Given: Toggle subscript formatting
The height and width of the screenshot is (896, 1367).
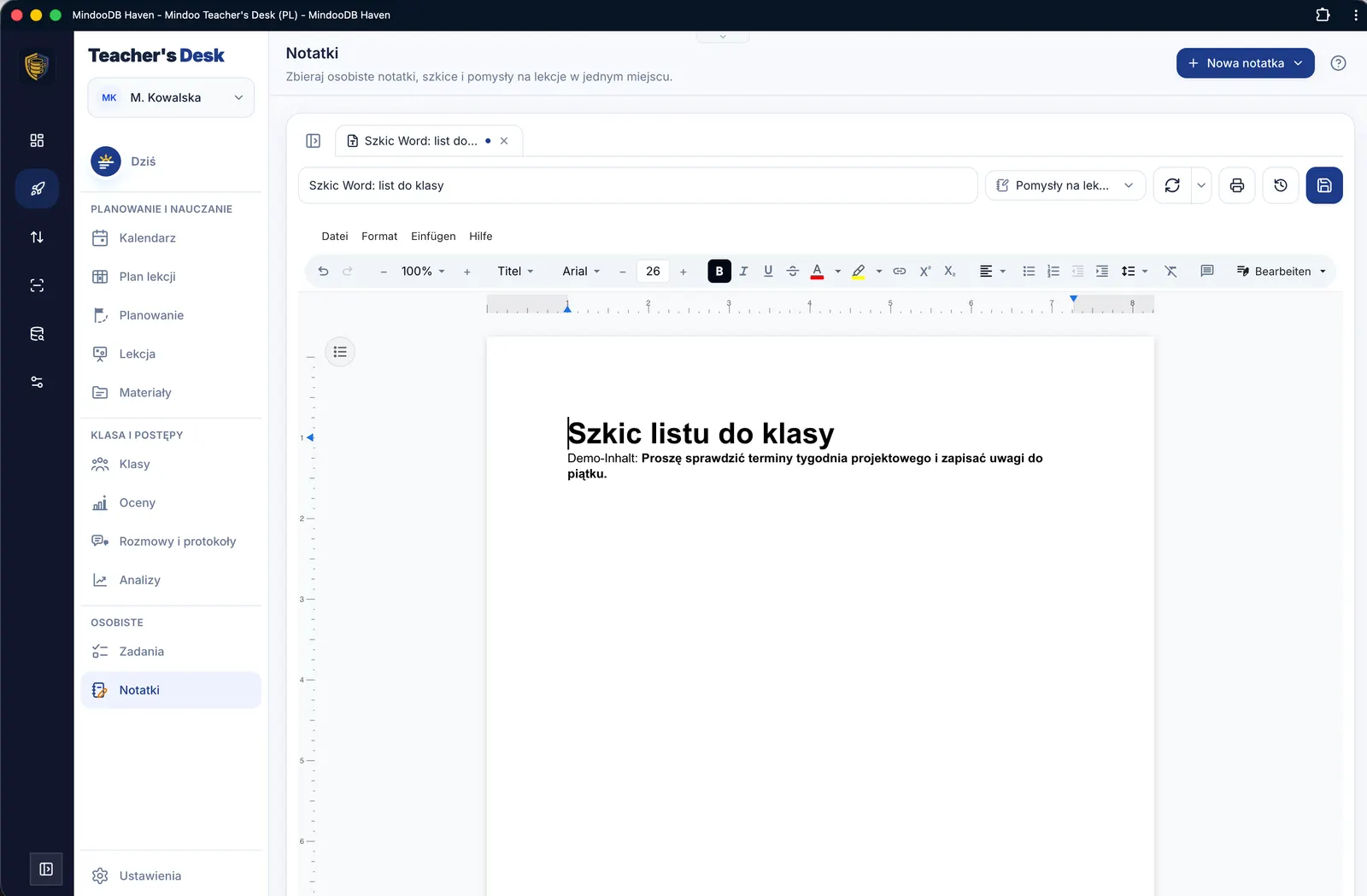Looking at the screenshot, I should [949, 272].
